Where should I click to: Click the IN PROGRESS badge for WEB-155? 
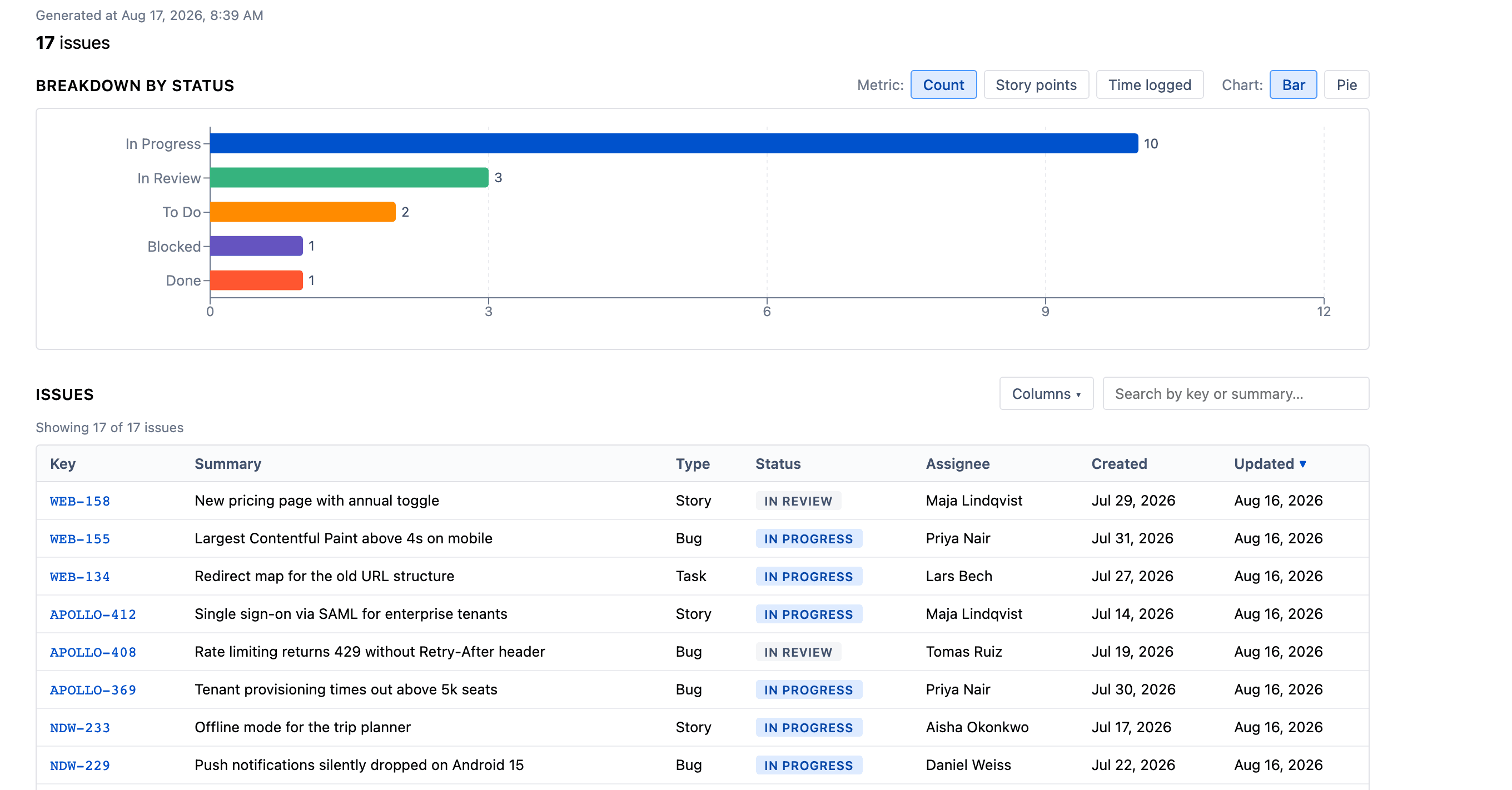pyautogui.click(x=809, y=538)
